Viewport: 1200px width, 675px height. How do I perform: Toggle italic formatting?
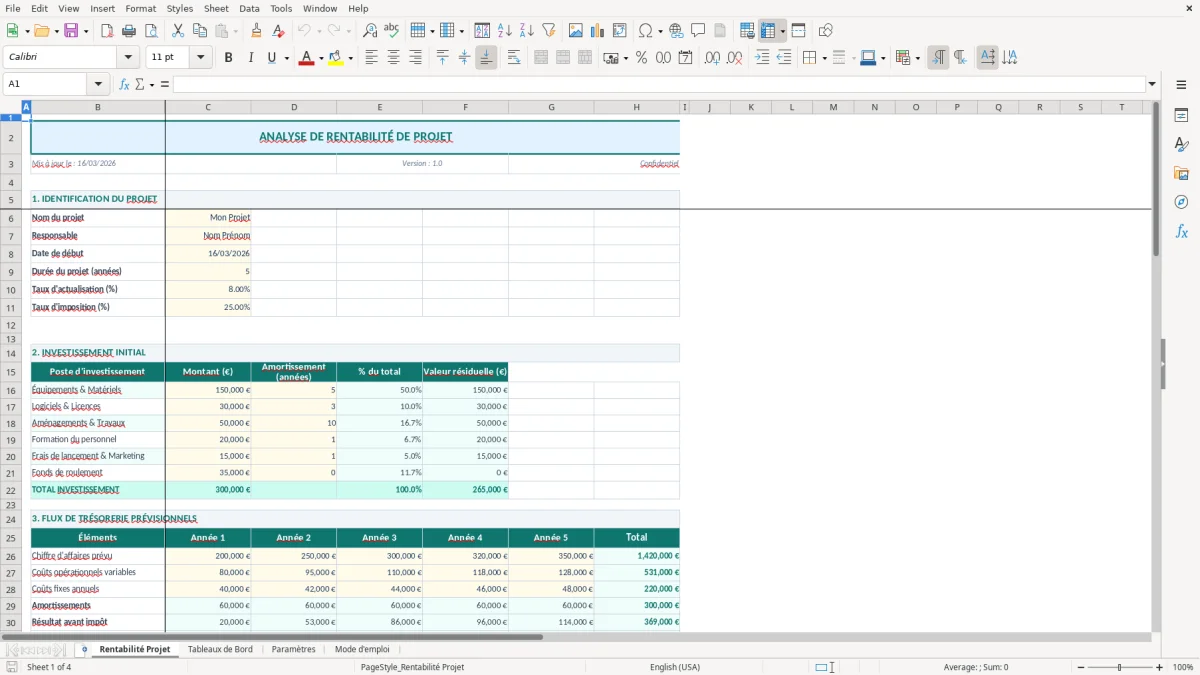coord(251,58)
